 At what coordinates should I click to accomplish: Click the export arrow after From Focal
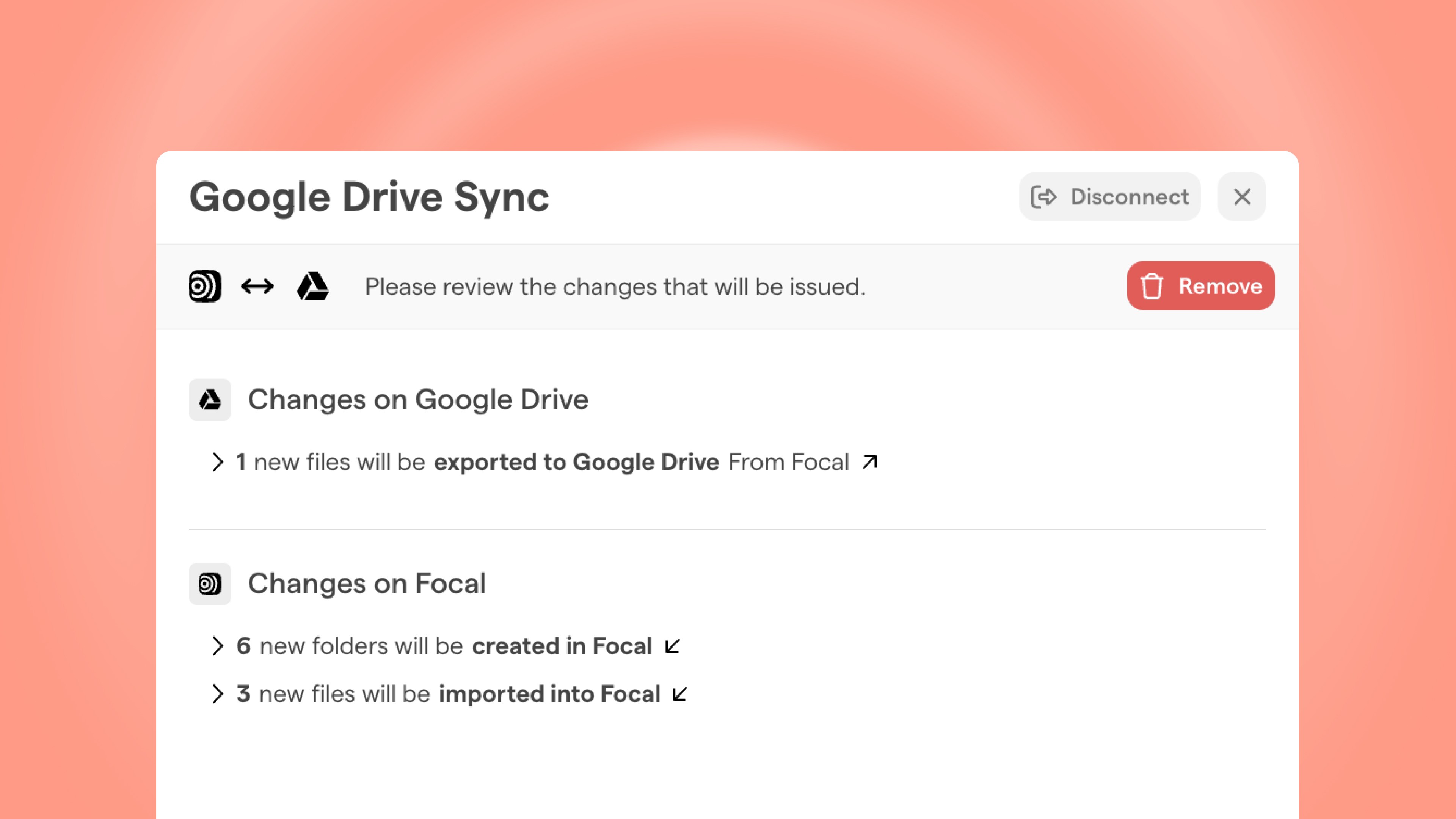tap(870, 462)
